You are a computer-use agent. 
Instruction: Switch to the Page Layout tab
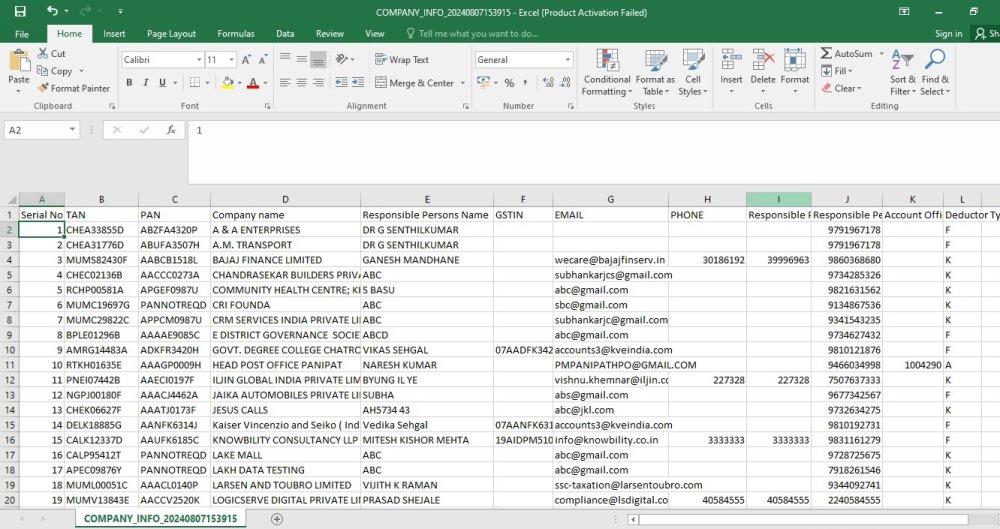click(172, 34)
